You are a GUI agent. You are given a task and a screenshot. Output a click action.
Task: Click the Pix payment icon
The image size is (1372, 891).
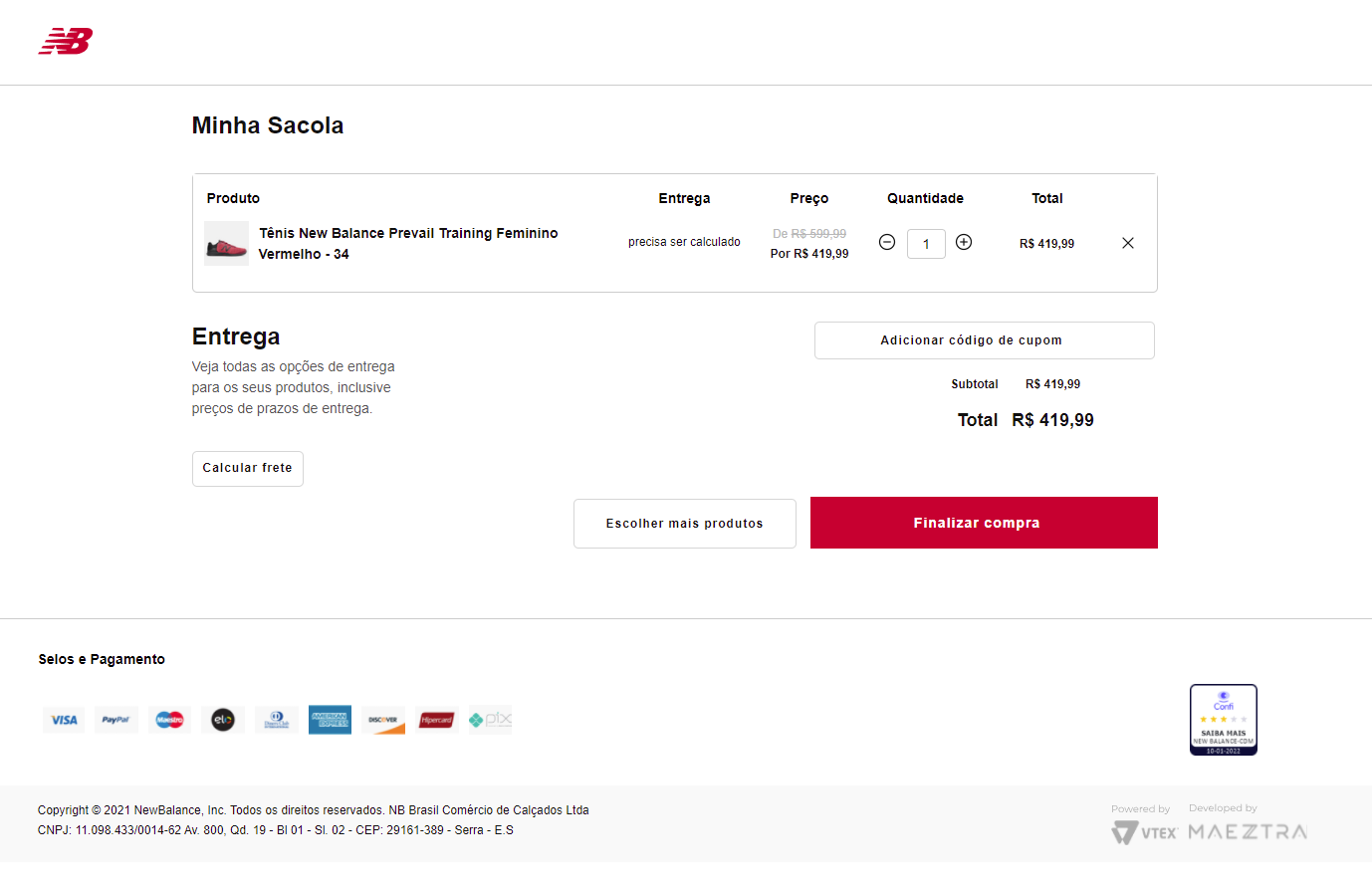coord(490,720)
